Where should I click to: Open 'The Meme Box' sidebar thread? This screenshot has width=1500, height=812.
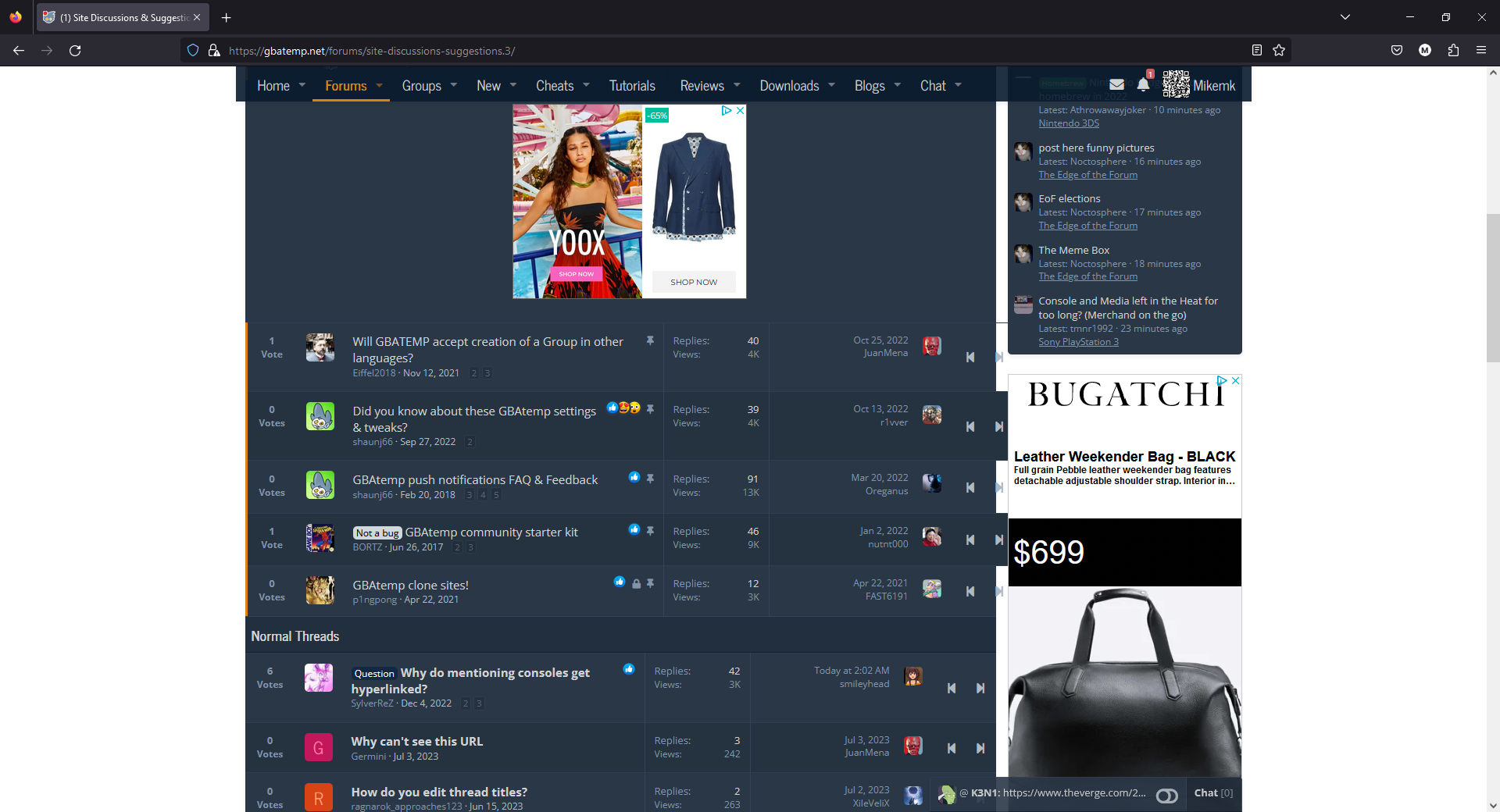click(x=1073, y=250)
